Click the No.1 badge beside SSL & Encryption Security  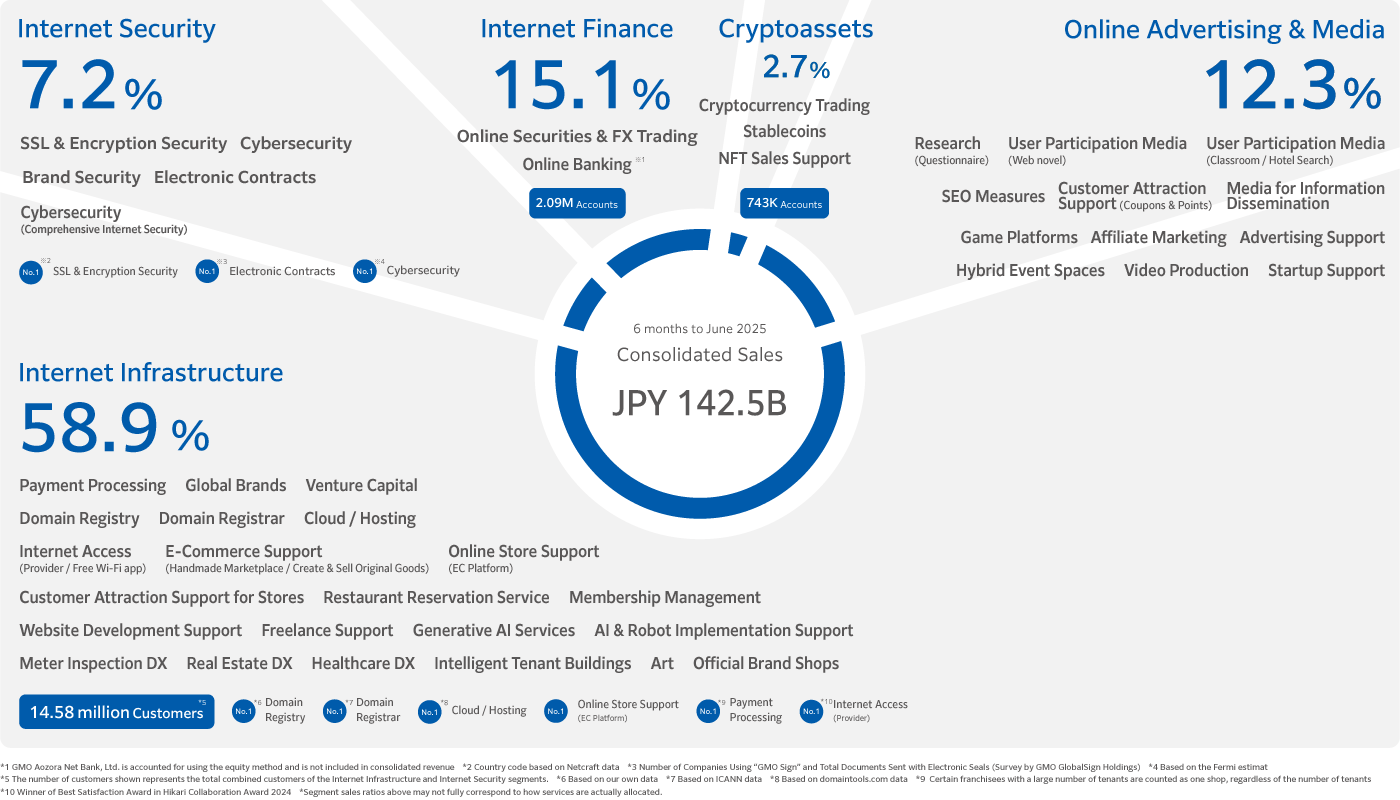tap(31, 271)
